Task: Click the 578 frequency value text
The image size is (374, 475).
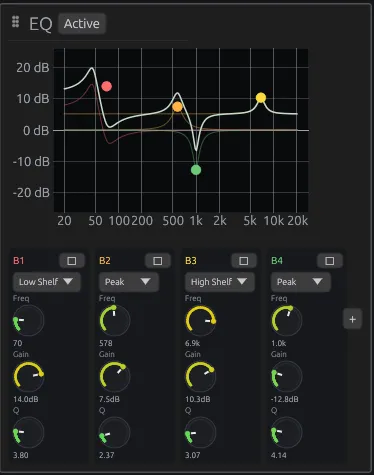Action: 106,343
